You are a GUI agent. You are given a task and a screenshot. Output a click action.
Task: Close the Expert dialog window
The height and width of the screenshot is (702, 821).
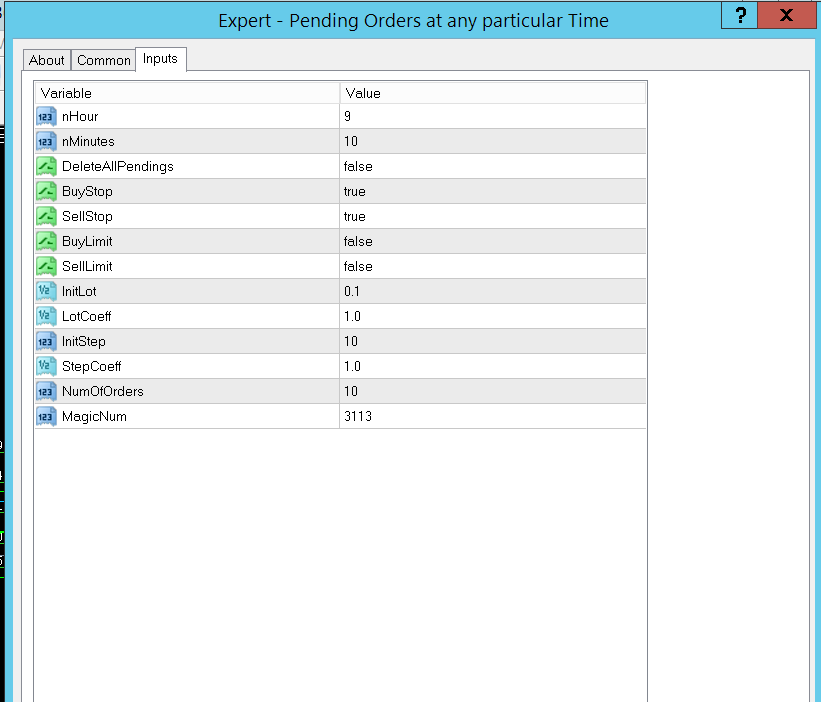[786, 15]
